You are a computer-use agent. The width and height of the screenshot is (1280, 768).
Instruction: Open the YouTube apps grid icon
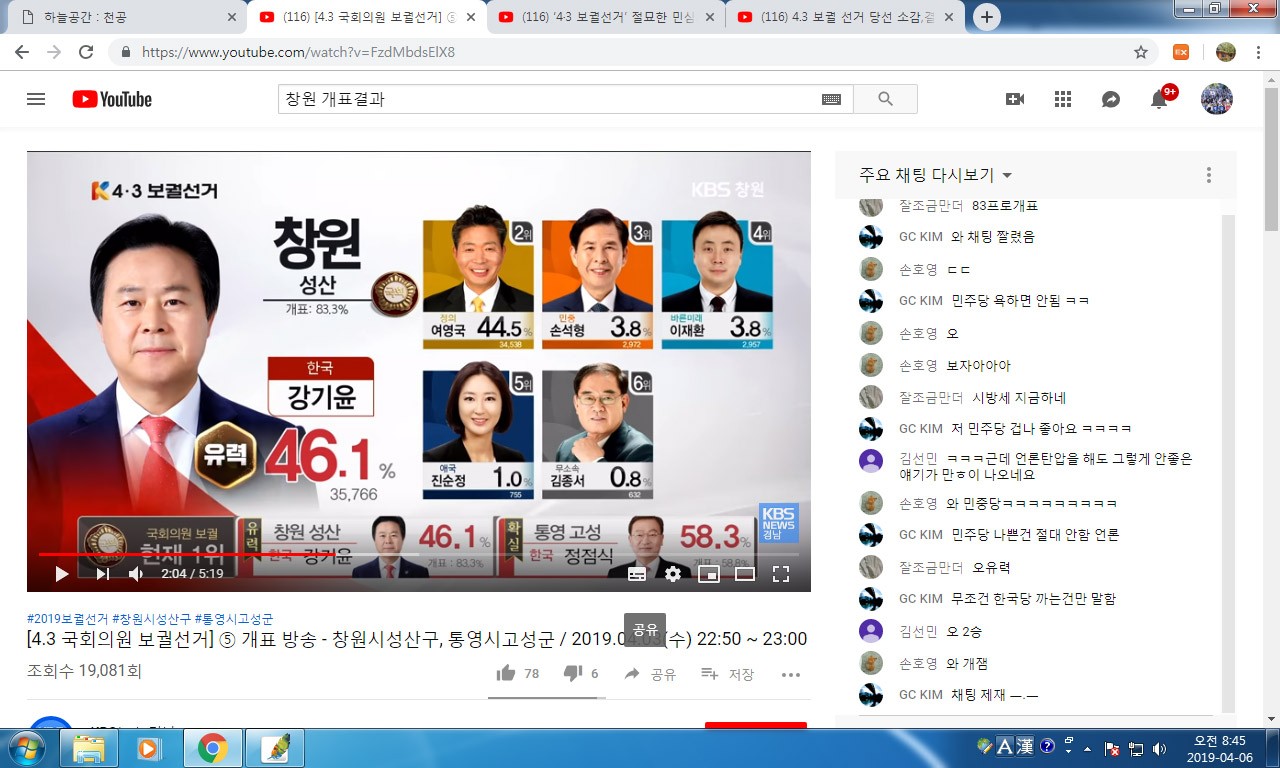click(x=1063, y=99)
